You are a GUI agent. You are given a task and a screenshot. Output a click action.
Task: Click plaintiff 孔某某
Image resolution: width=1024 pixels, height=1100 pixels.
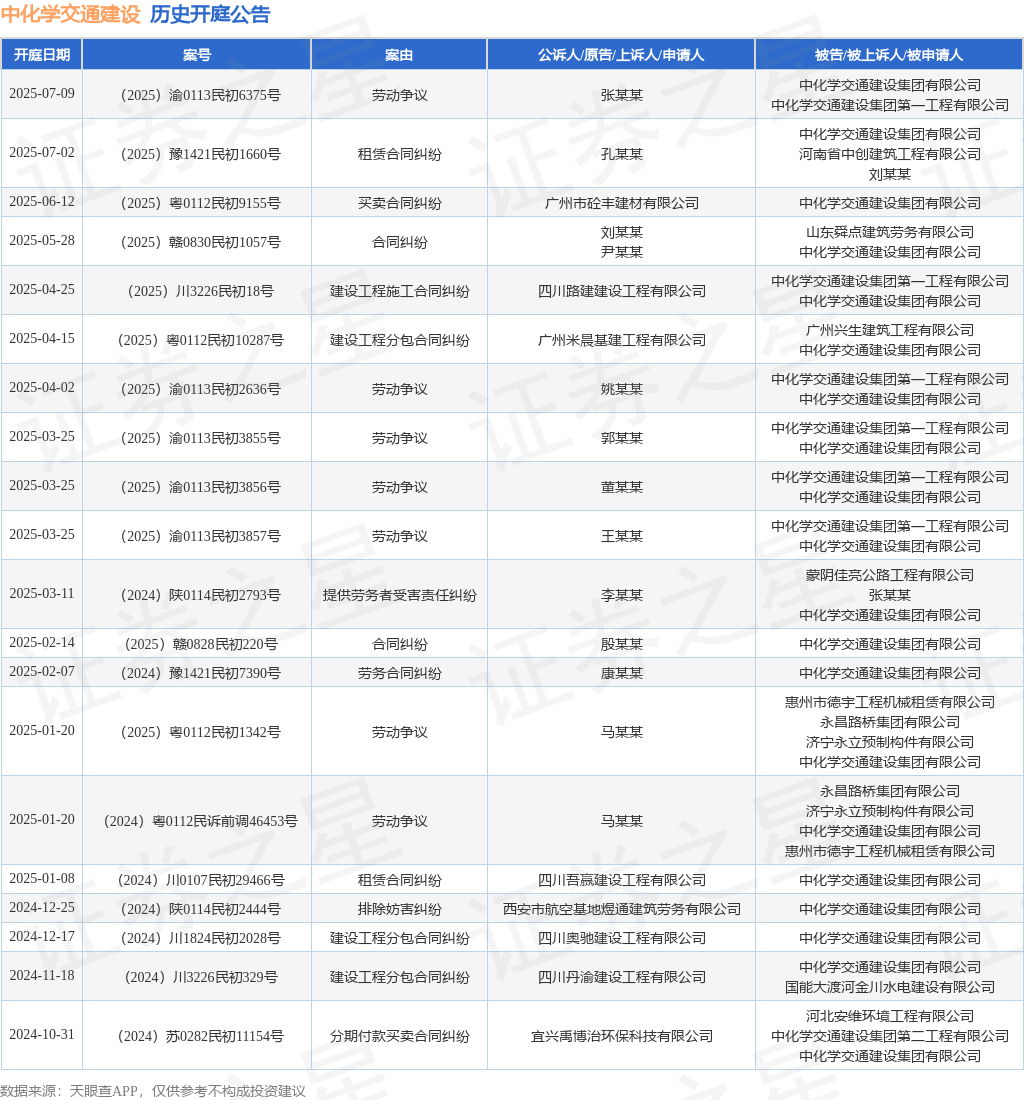(621, 154)
